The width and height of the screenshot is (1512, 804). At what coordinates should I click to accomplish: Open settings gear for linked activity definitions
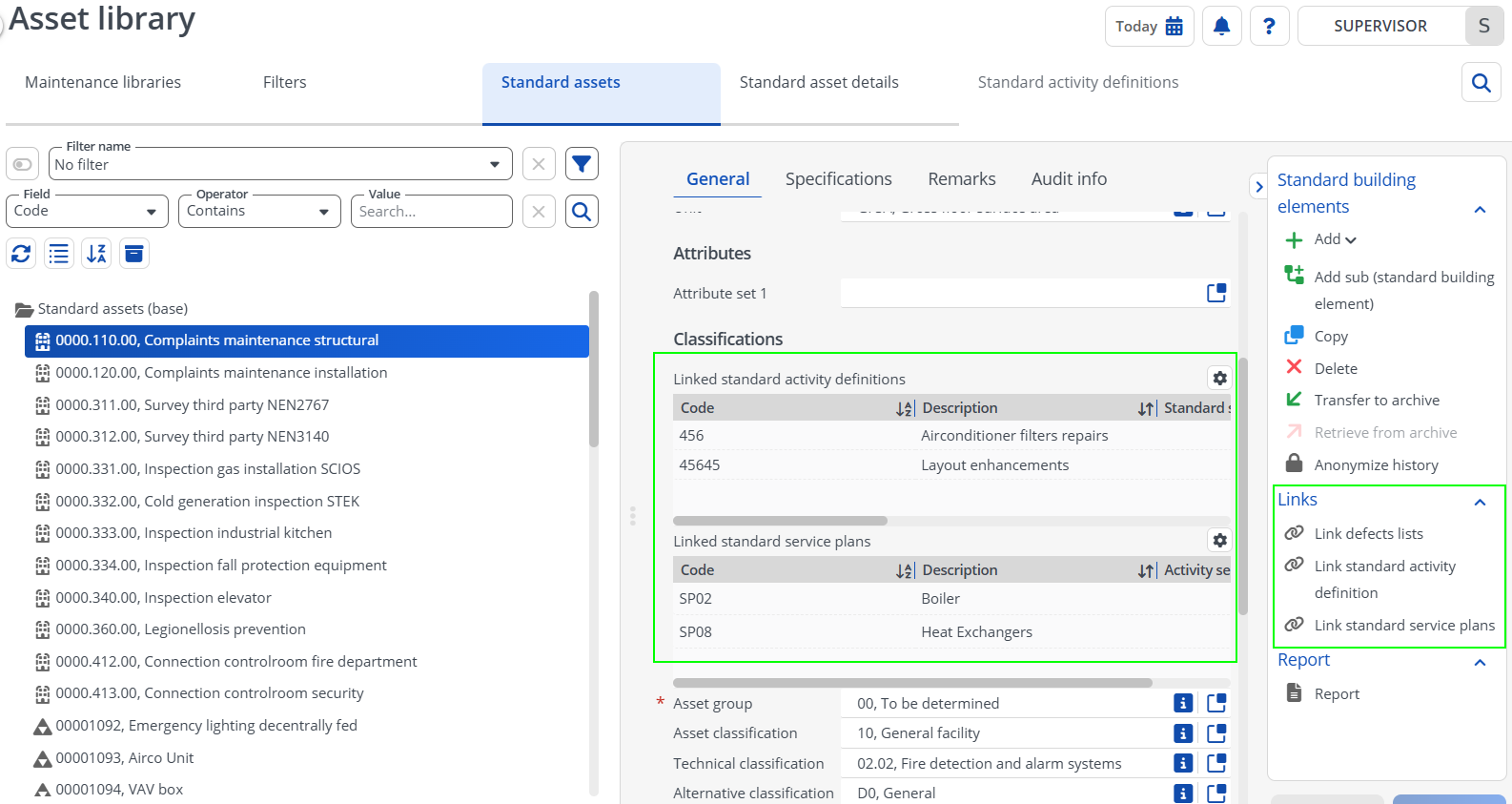coord(1219,379)
